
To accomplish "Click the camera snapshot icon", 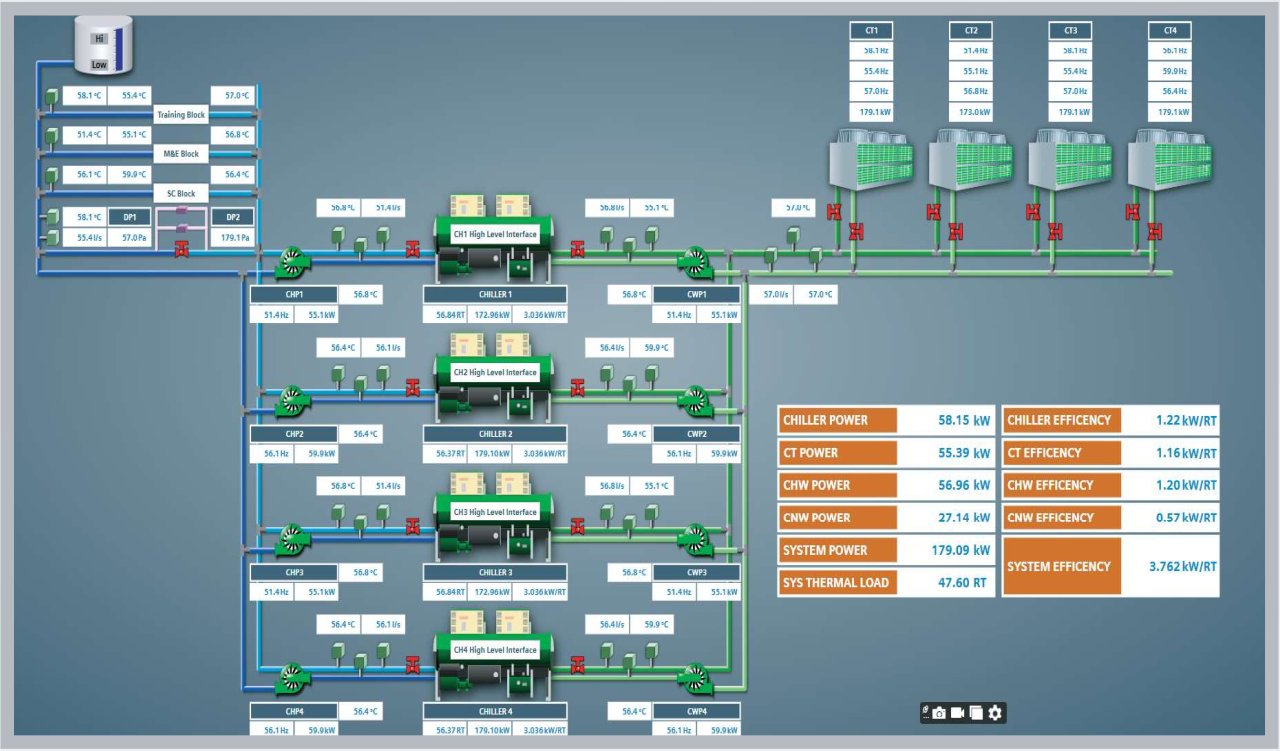I will pos(939,713).
